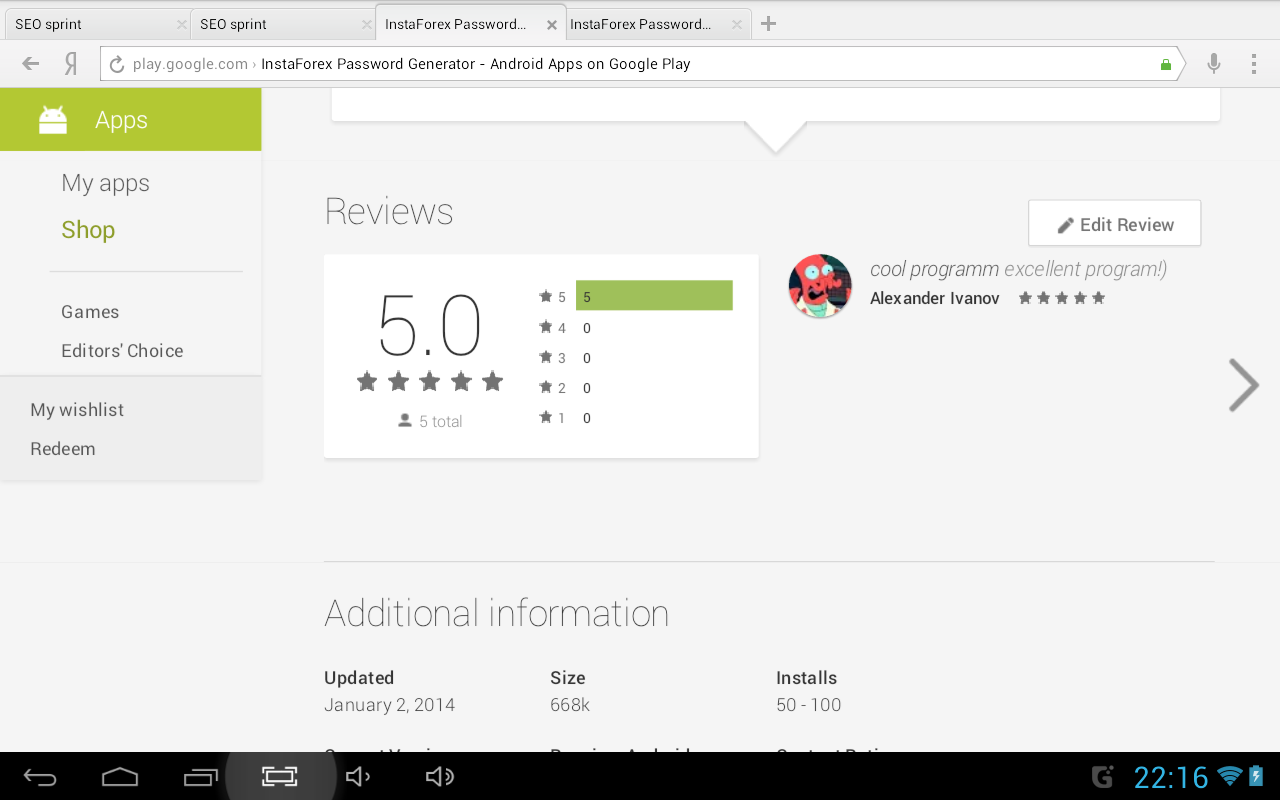Tap the 22:16 clock
The height and width of the screenshot is (800, 1280).
click(x=1171, y=777)
